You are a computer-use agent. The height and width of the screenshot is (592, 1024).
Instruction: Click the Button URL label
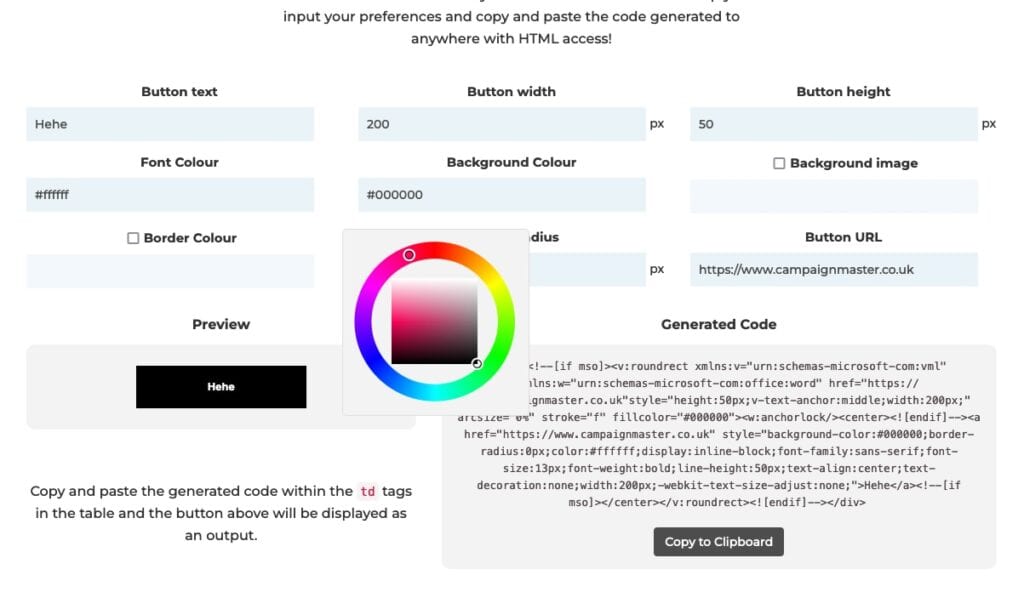[843, 237]
